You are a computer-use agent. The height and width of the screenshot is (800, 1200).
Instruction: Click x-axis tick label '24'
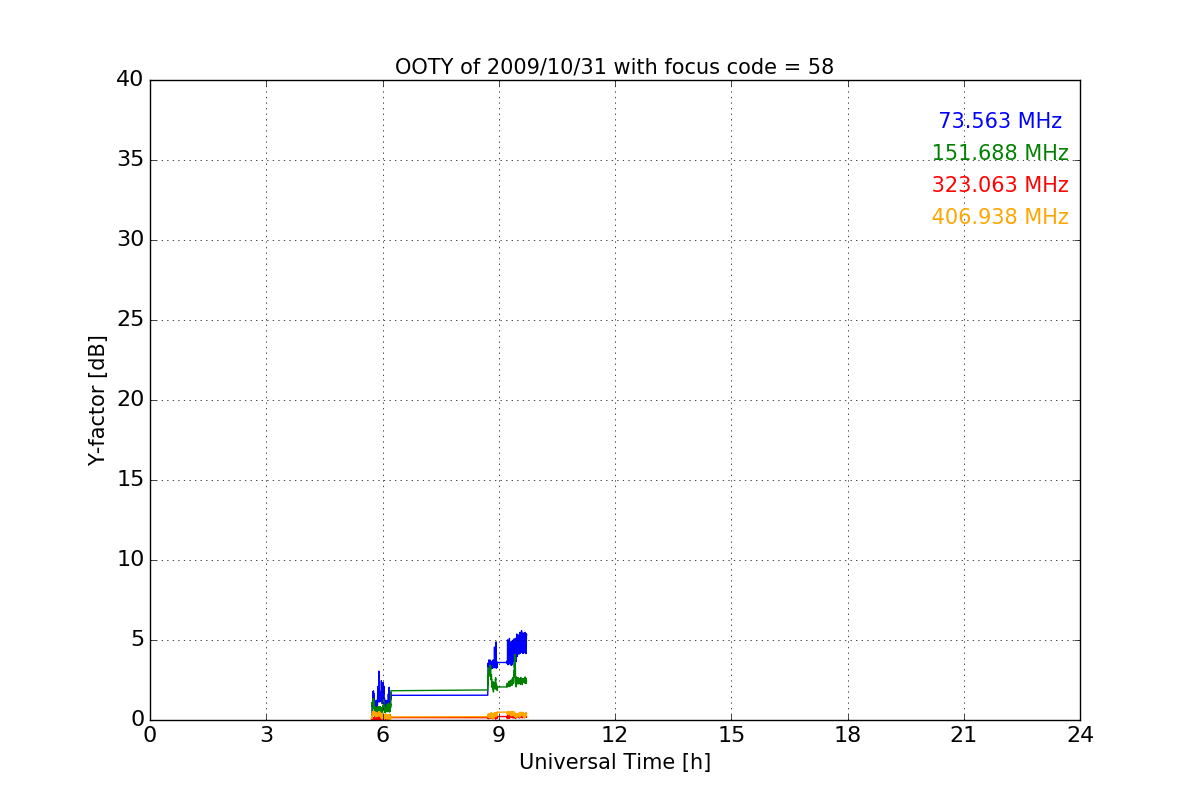(1080, 735)
